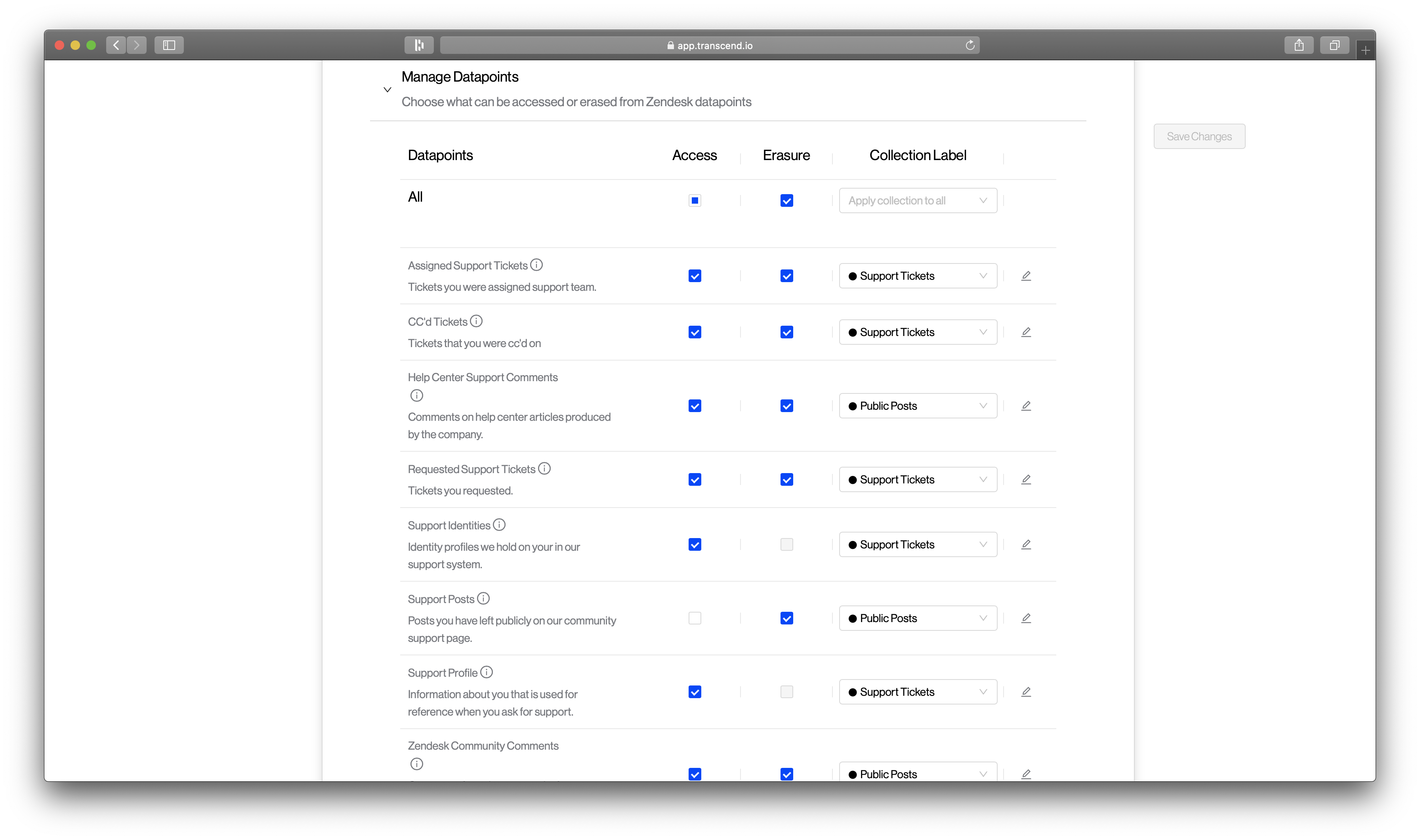Edit CC'd Tickets with pencil icon
The height and width of the screenshot is (840, 1420).
1025,332
